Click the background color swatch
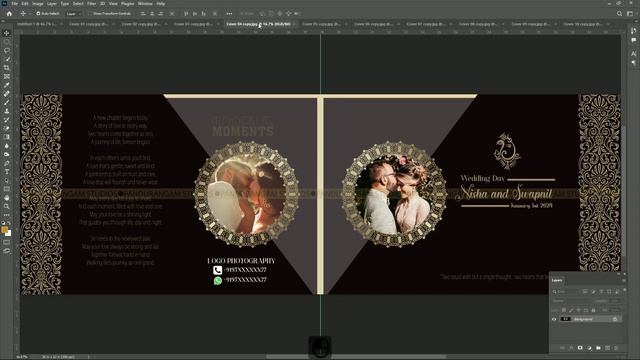 click(x=9, y=233)
